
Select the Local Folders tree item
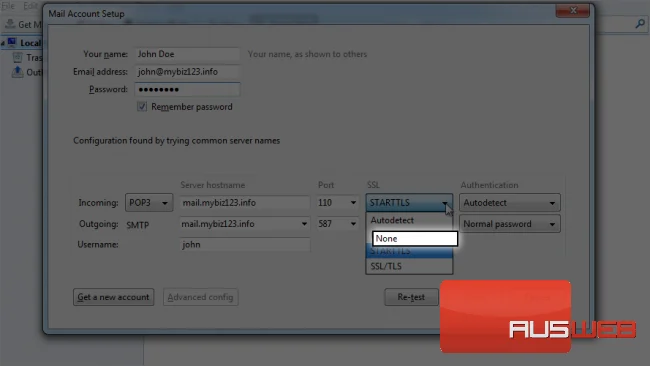[30, 43]
